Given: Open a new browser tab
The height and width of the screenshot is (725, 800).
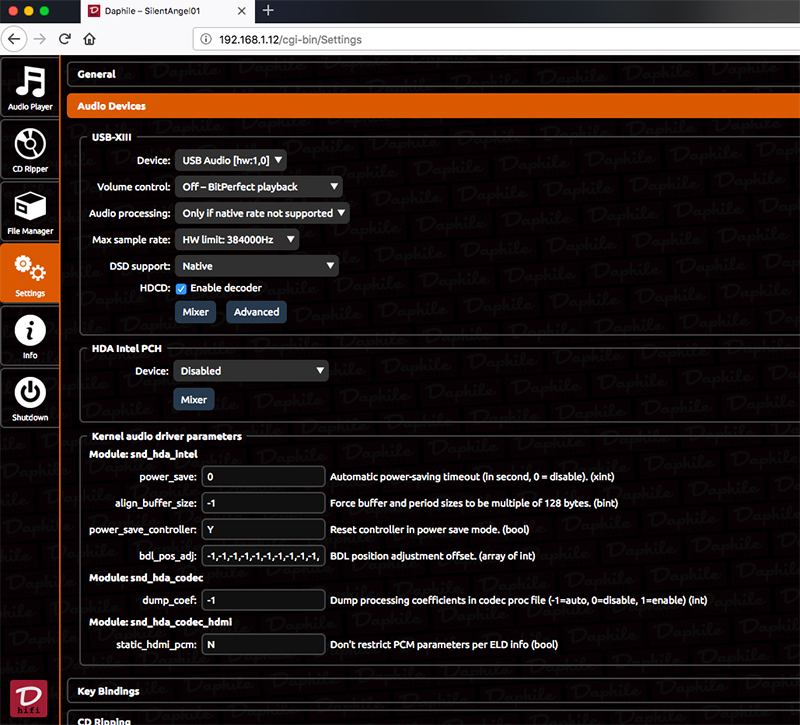Looking at the screenshot, I should click(268, 11).
